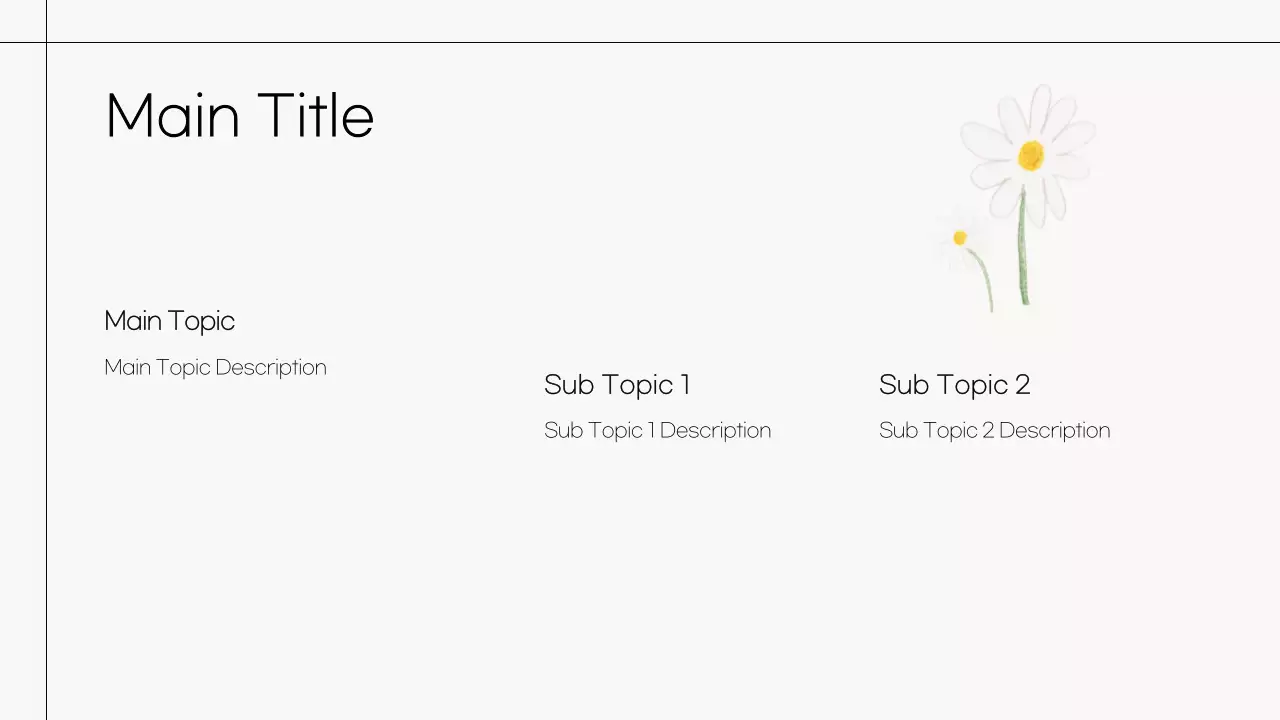Select the Sub Topic 2 heading

pyautogui.click(x=954, y=385)
